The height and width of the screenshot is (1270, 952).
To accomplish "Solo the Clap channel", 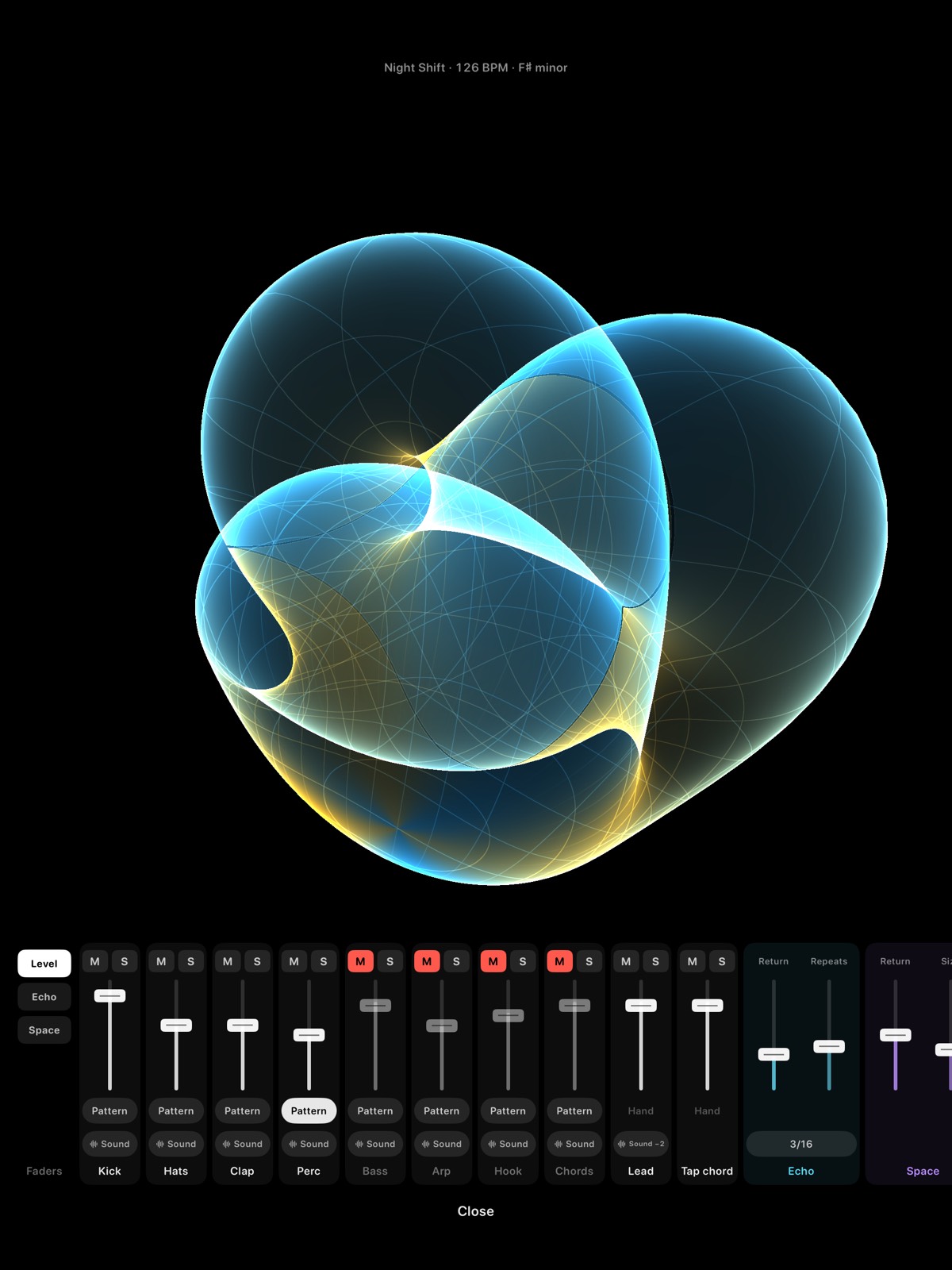I will 257,961.
